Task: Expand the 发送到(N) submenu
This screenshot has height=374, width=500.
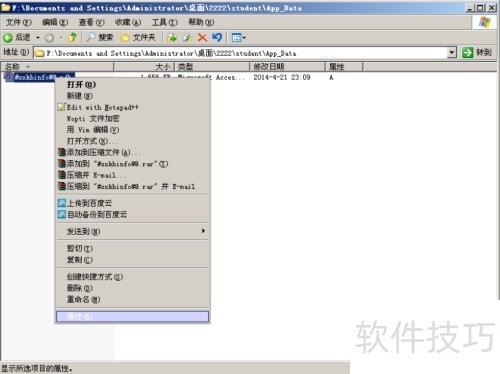Action: click(132, 231)
